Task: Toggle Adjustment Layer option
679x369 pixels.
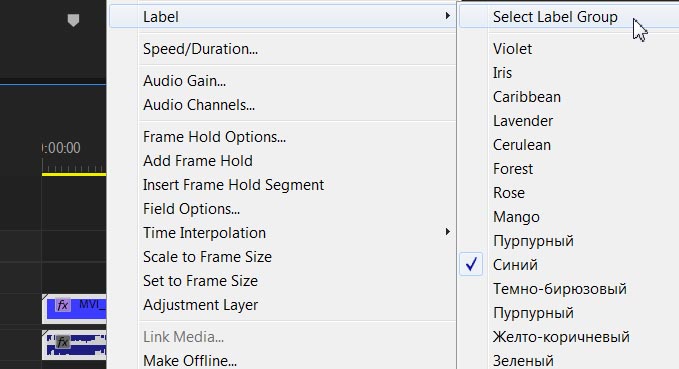Action: tap(200, 305)
